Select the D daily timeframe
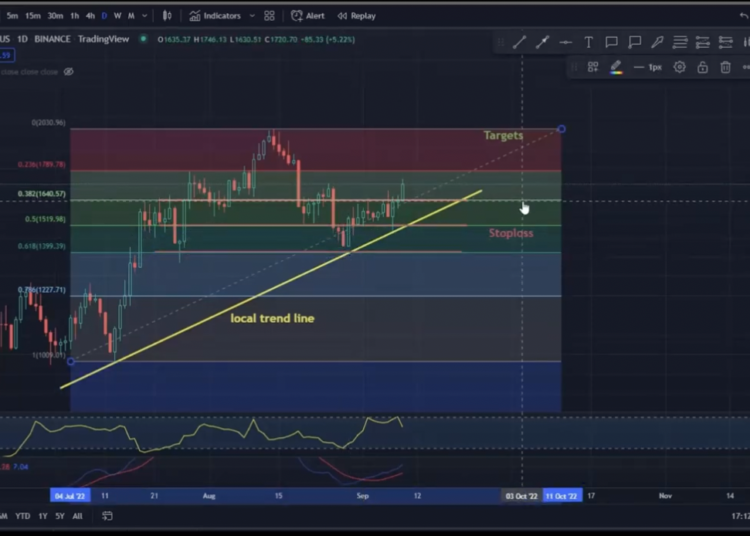 click(x=104, y=16)
